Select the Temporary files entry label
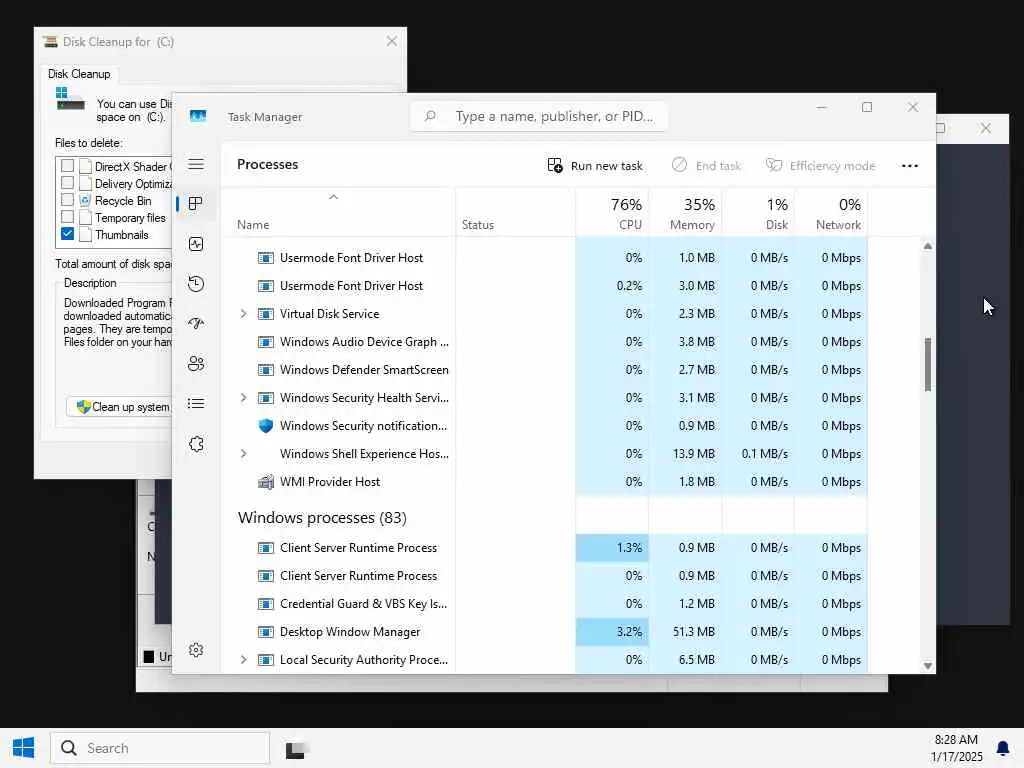The height and width of the screenshot is (768, 1024). pyautogui.click(x=130, y=217)
